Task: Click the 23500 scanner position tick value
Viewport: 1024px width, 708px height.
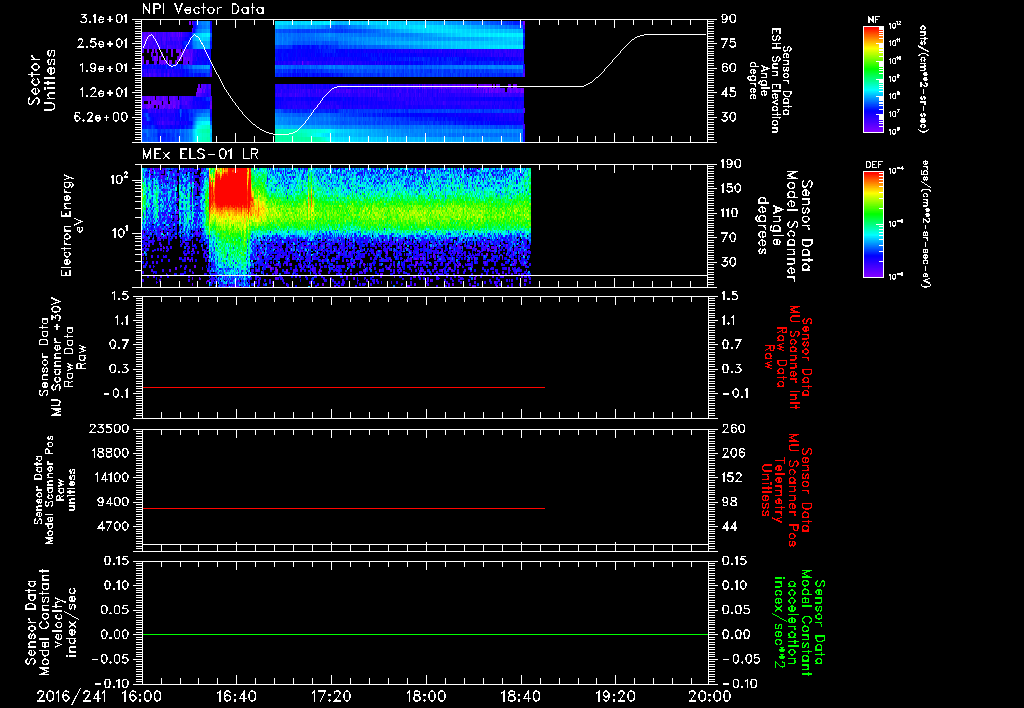Action: (x=109, y=428)
